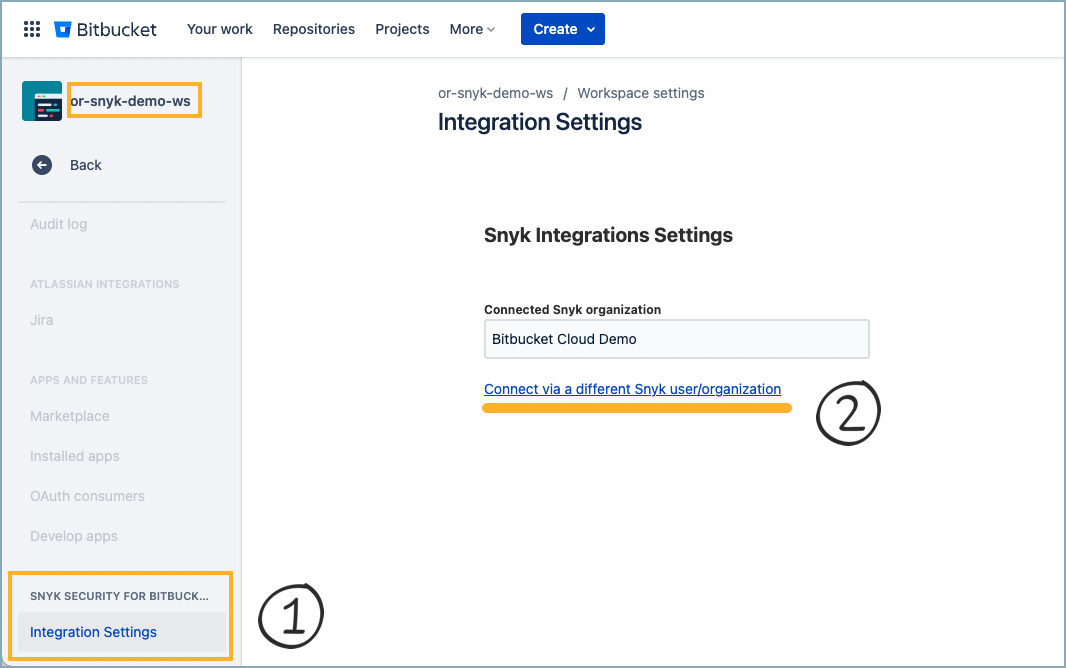The height and width of the screenshot is (668, 1066).
Task: Click the SNYK SECURITY FOR BITBUCK... section header
Action: point(120,596)
